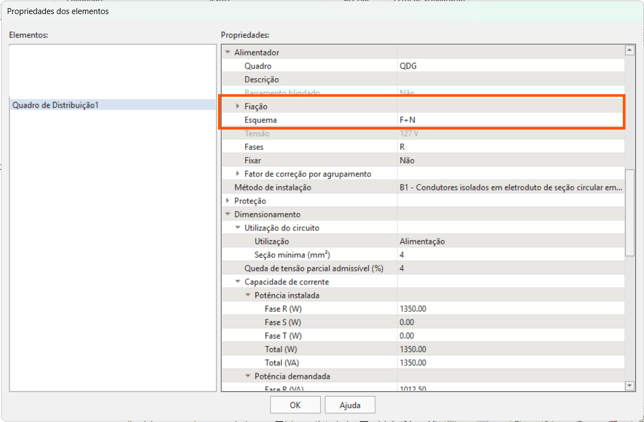The image size is (644, 422).
Task: Open help with the Ajuda button
Action: pos(350,405)
